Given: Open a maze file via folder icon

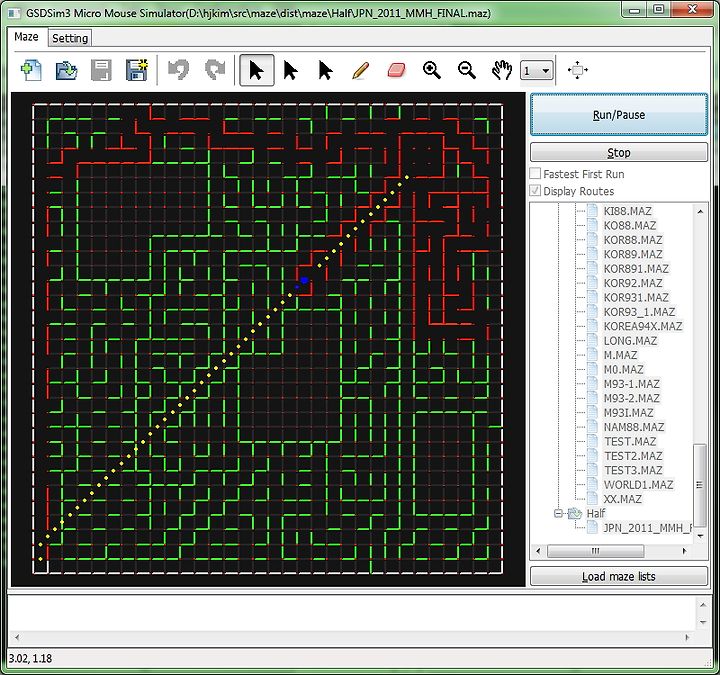Looking at the screenshot, I should click(67, 70).
